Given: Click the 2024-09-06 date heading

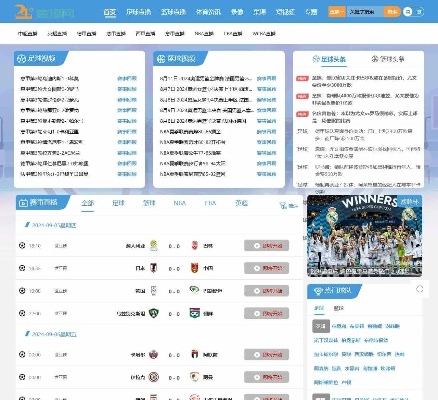Looking at the screenshot, I should pyautogui.click(x=54, y=334).
